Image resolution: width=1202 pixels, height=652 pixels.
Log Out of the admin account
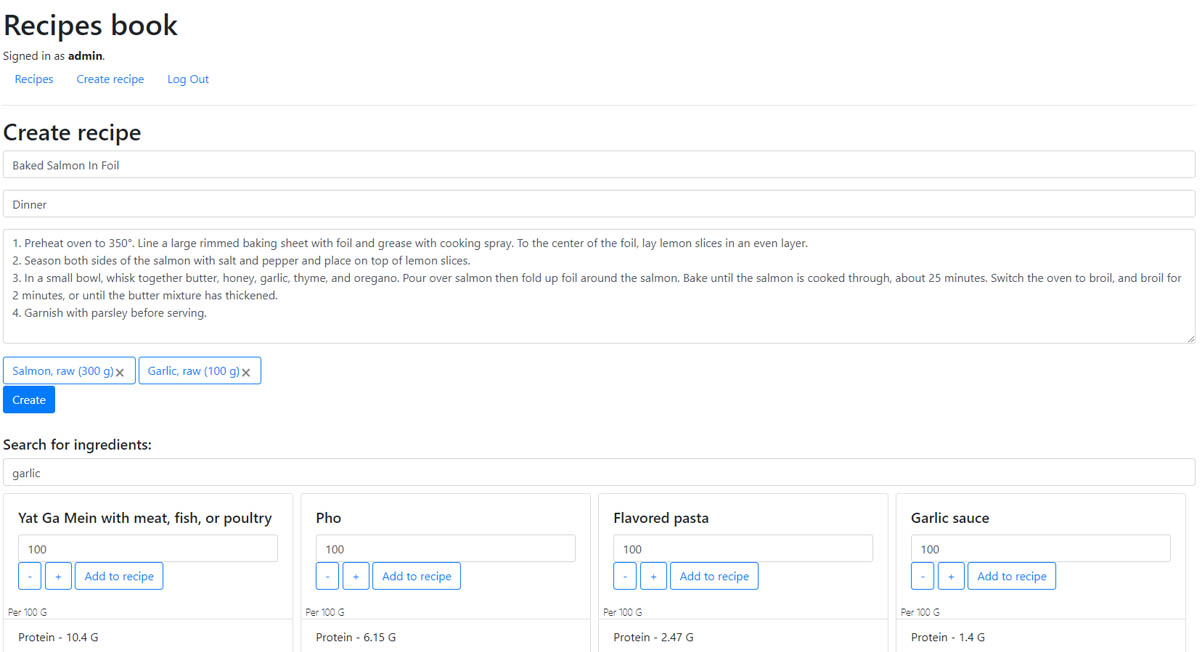point(187,79)
